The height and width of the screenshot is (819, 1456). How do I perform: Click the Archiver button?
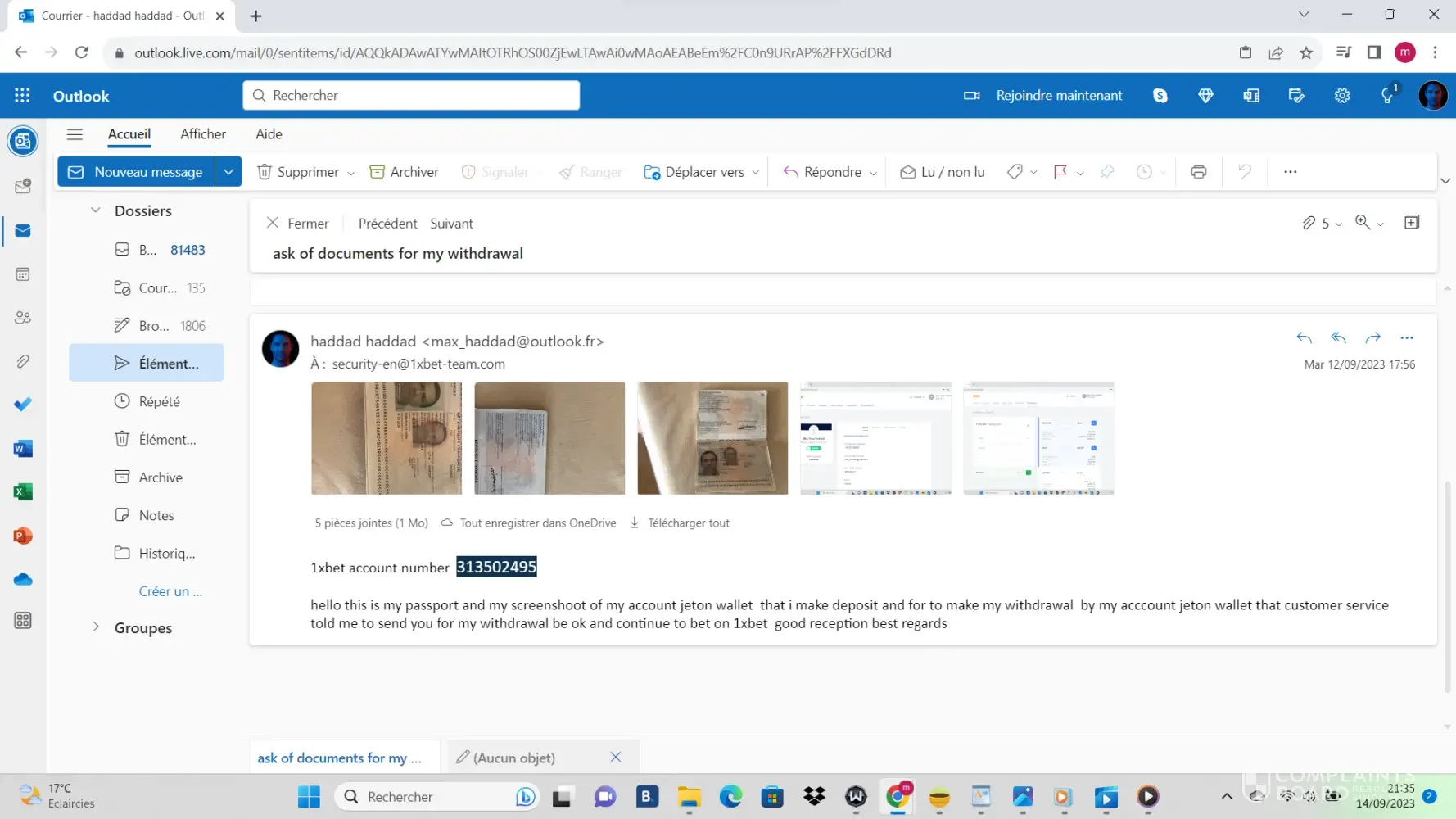(x=405, y=172)
